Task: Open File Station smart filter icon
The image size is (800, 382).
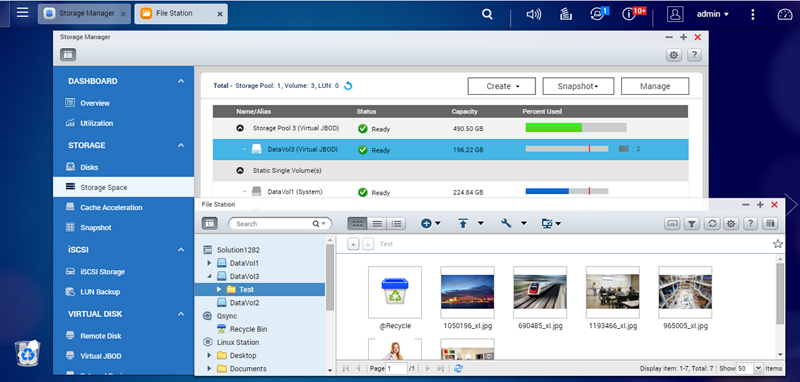Action: (x=691, y=223)
